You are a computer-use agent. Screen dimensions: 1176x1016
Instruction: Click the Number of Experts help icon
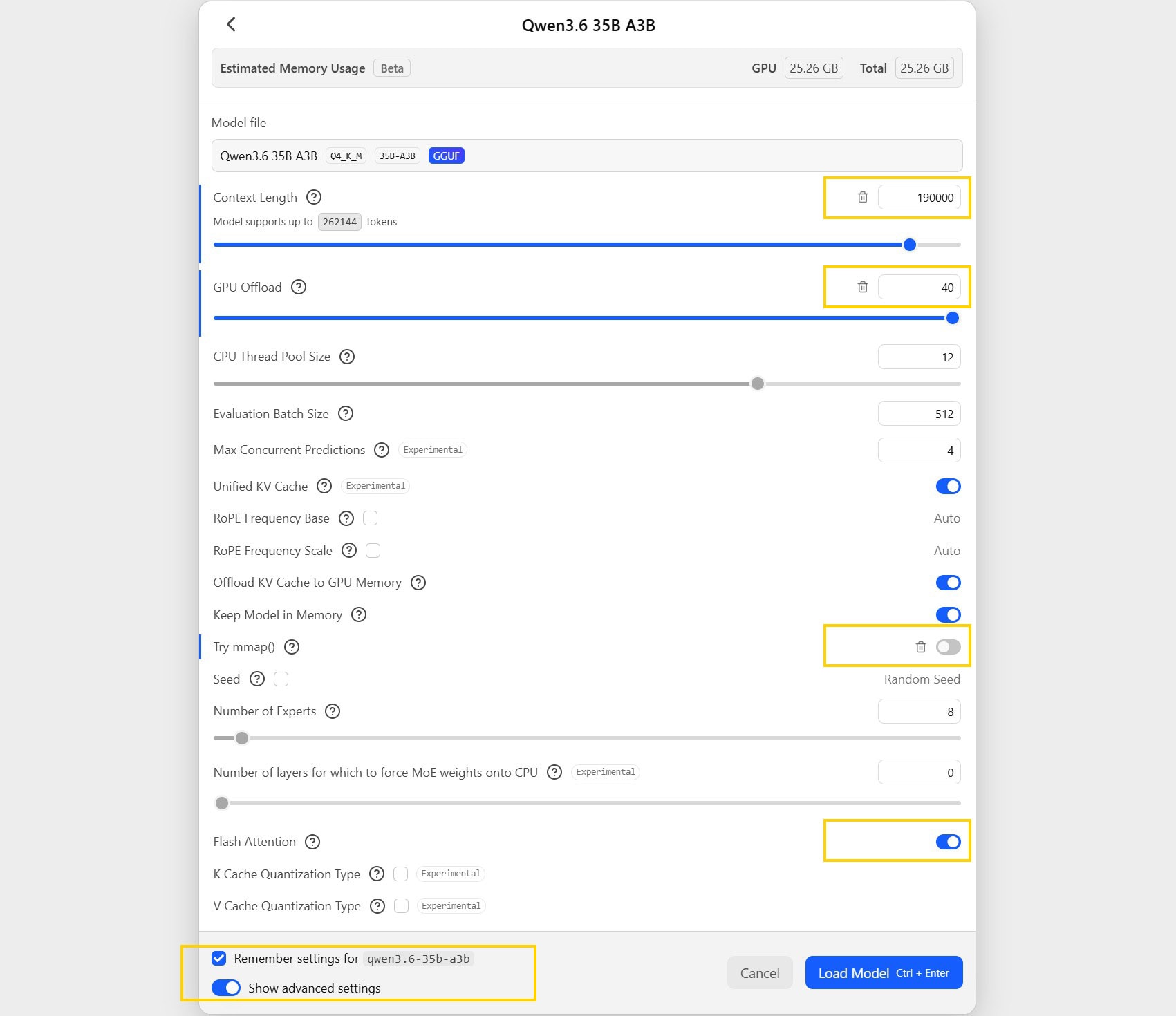[x=333, y=711]
